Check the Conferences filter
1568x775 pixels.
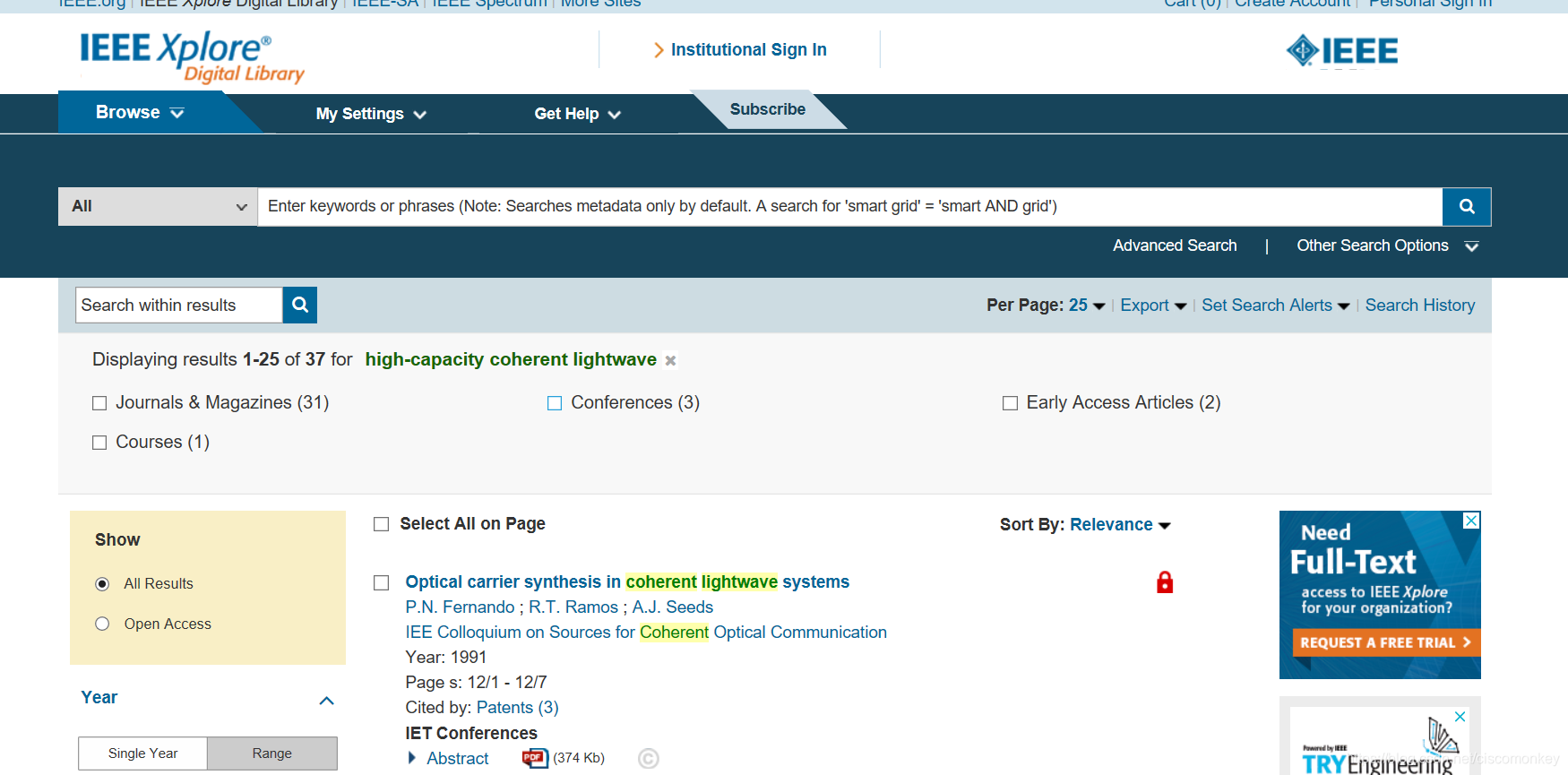tap(555, 403)
